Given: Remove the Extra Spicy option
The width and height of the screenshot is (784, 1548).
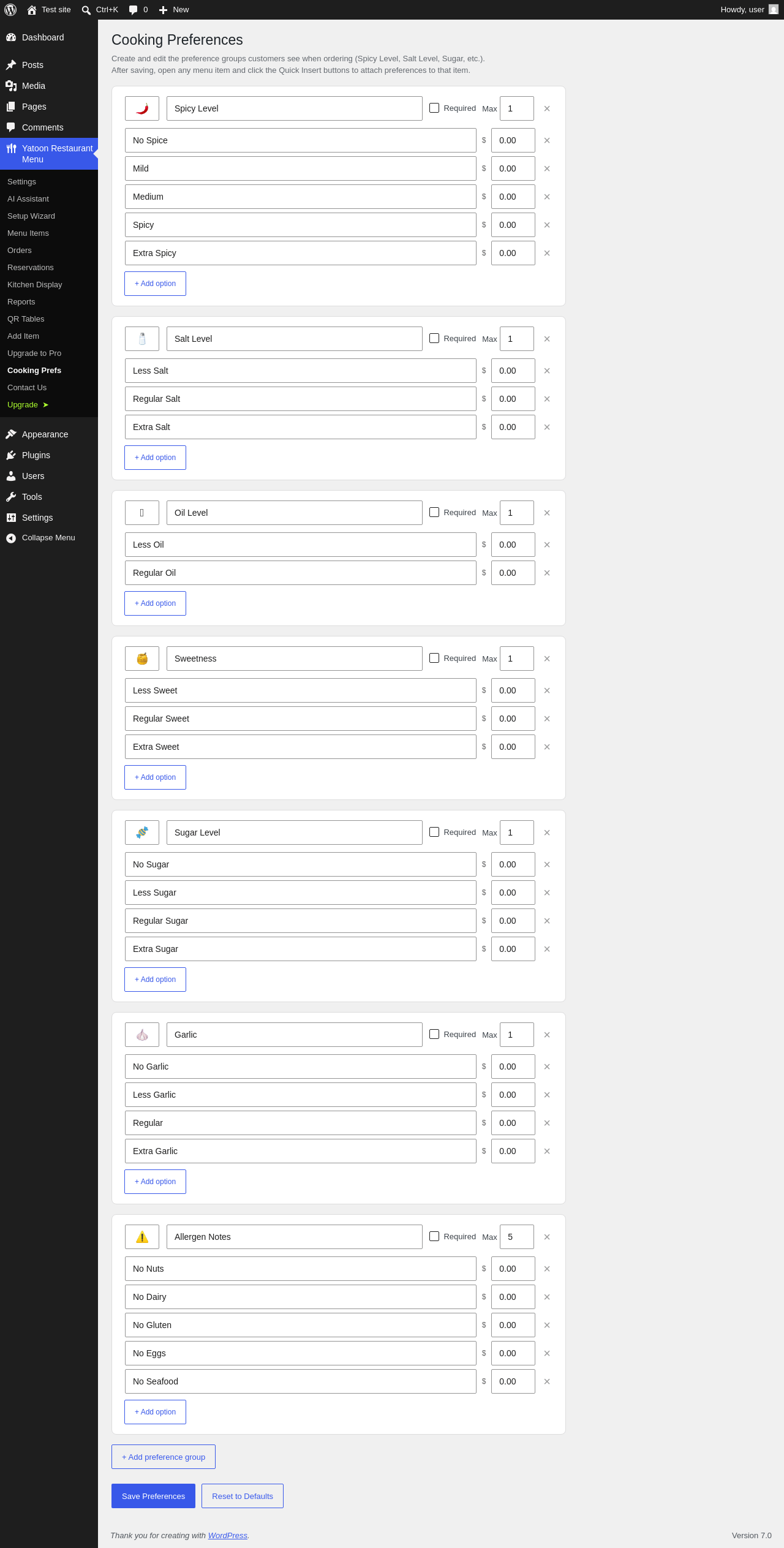Looking at the screenshot, I should click(547, 253).
